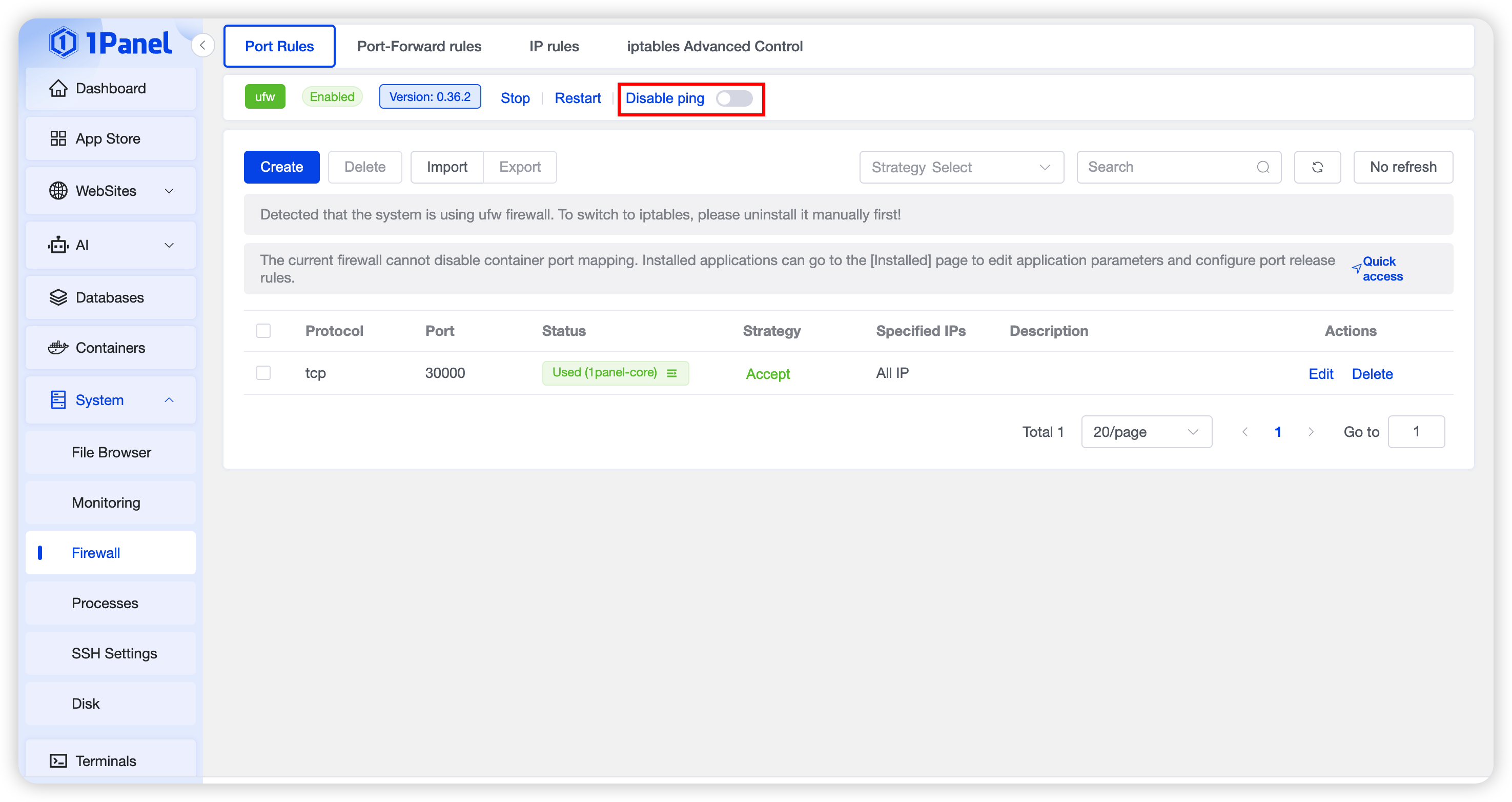Click the Terminals icon in sidebar
The width and height of the screenshot is (1512, 802).
[x=58, y=761]
